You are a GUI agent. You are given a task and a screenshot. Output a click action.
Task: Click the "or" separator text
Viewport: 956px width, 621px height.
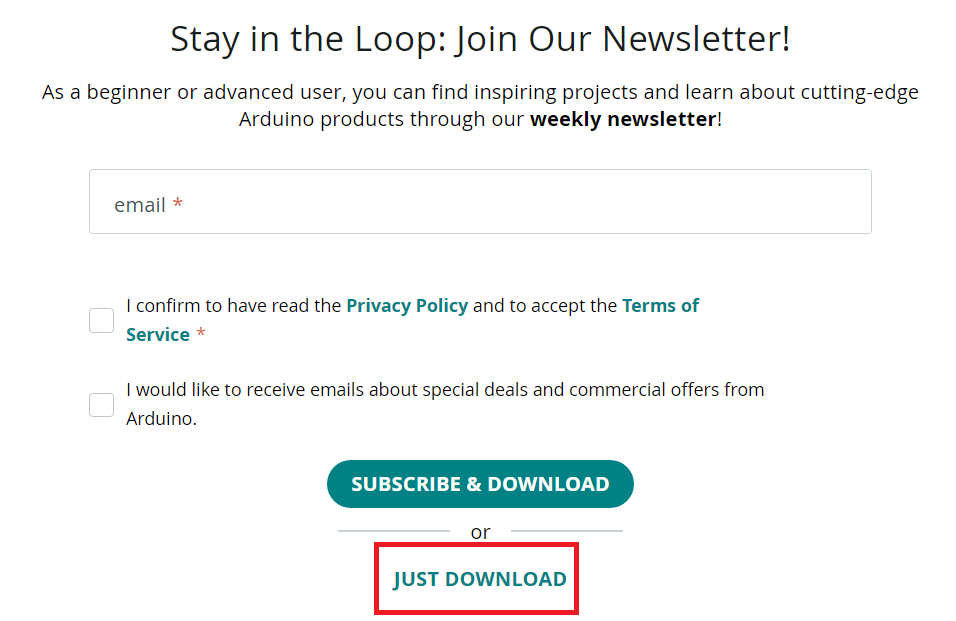[480, 532]
